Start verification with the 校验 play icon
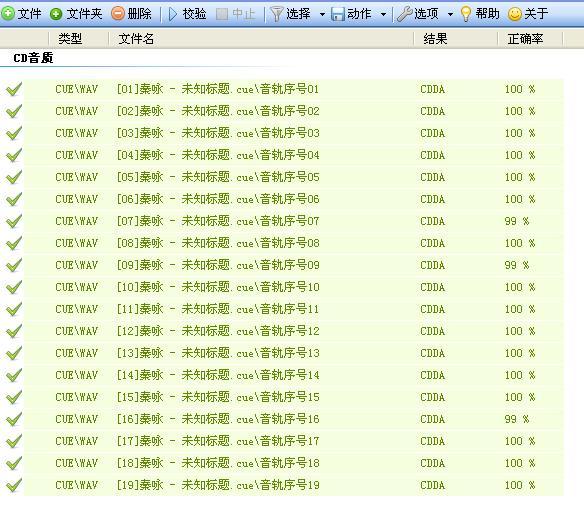The image size is (584, 522). (x=172, y=14)
